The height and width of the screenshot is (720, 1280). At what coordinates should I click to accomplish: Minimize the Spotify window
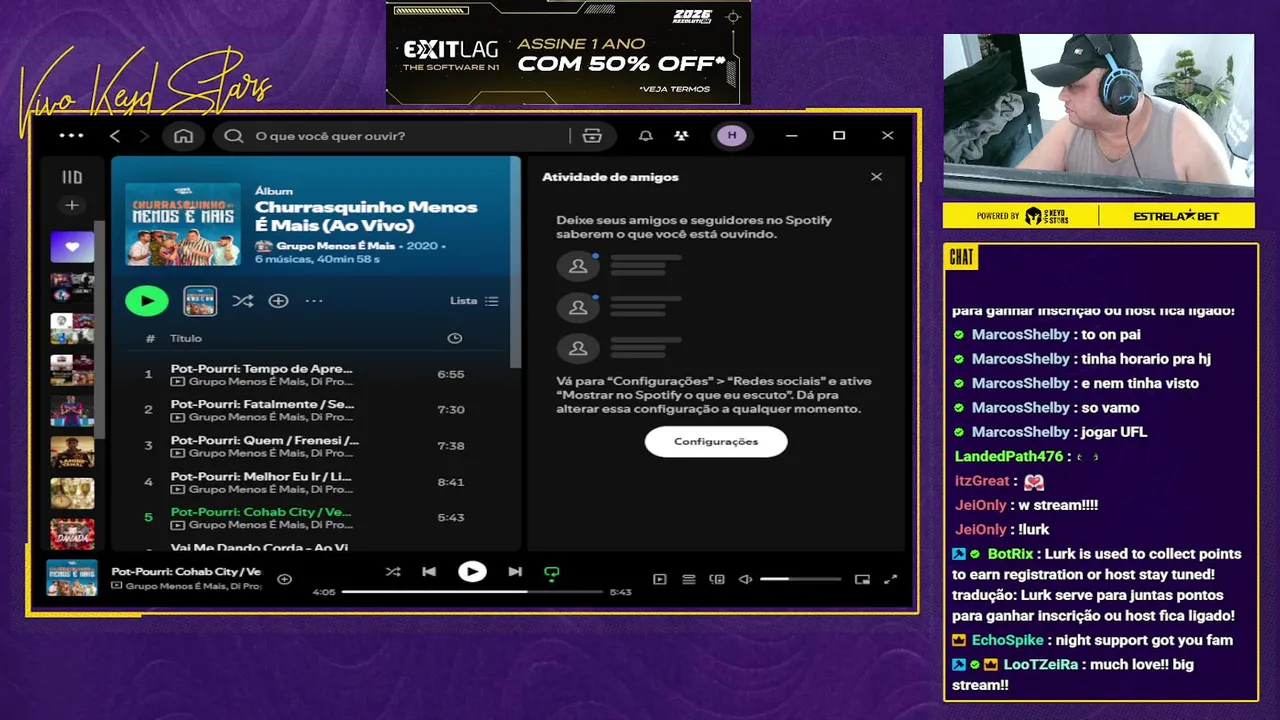point(792,136)
